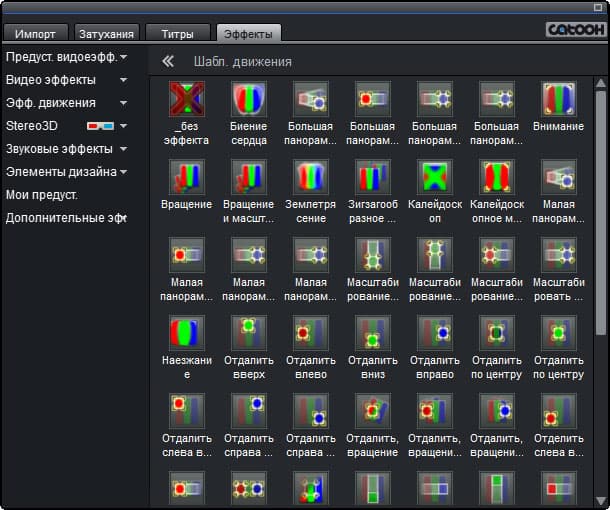Open the Stereo3D dropdown arrow

point(123,126)
